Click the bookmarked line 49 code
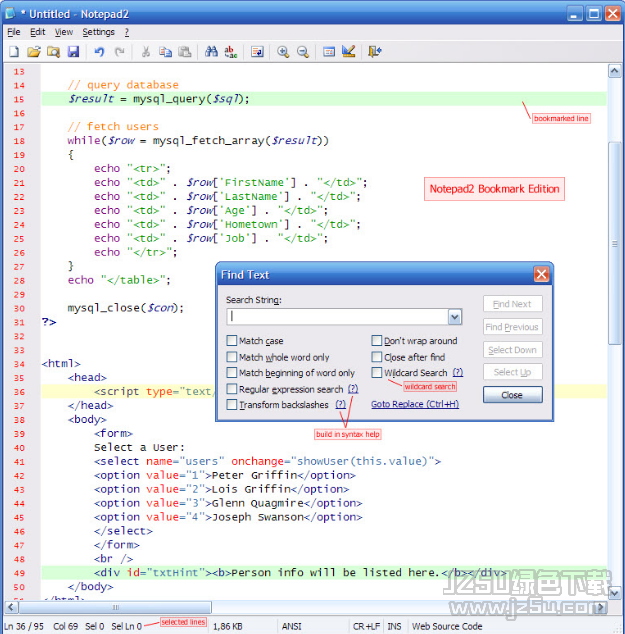 (300, 573)
